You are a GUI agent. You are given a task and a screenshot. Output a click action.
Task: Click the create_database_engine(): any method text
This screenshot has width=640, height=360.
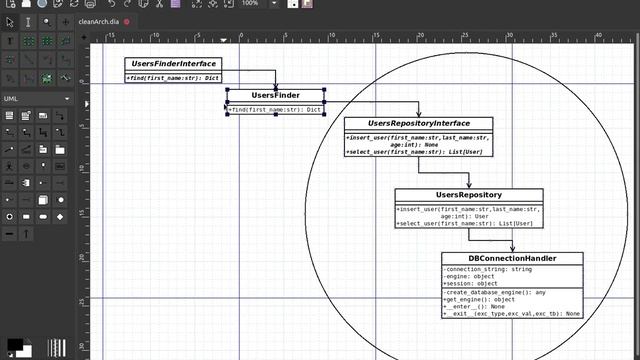point(494,293)
